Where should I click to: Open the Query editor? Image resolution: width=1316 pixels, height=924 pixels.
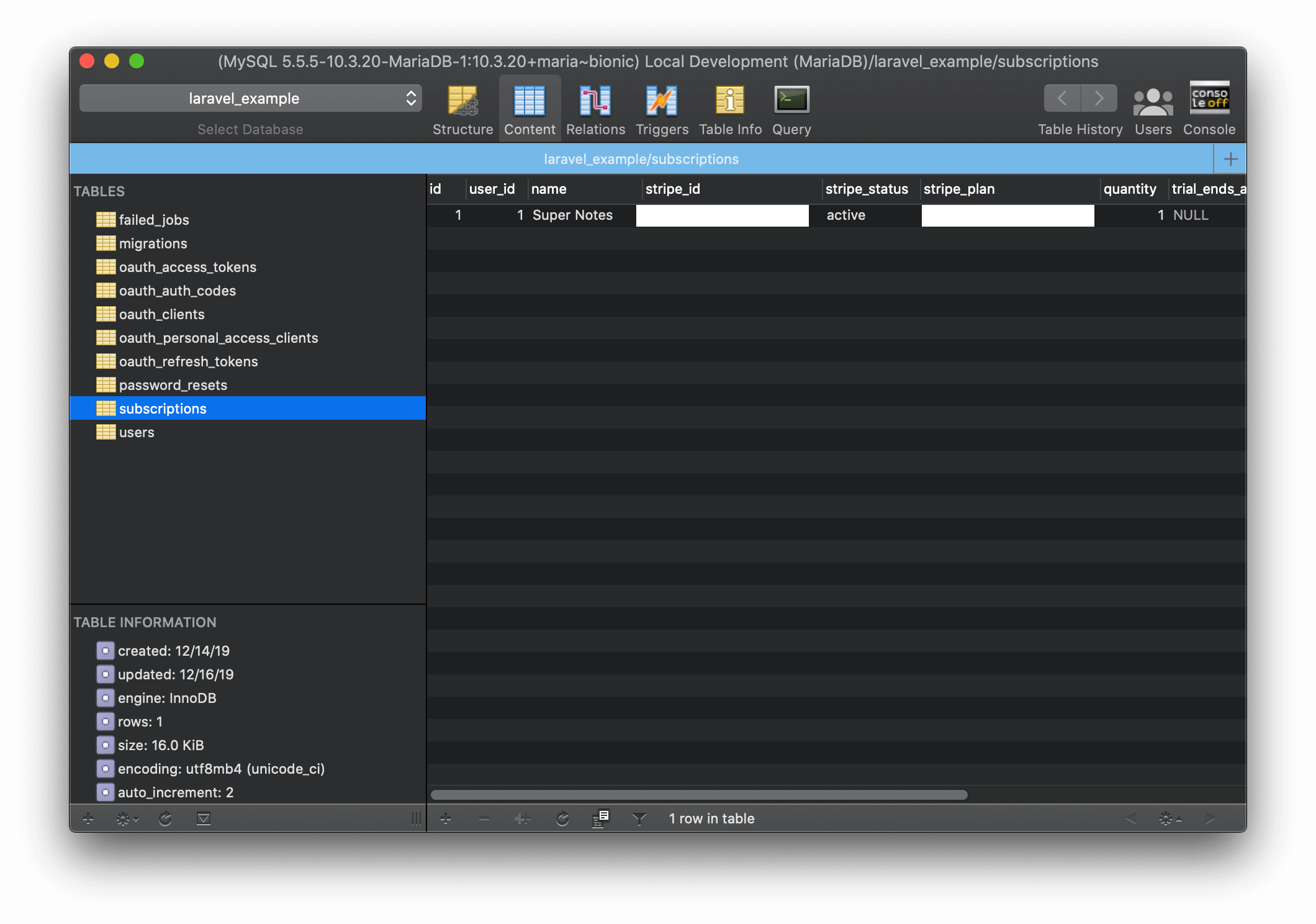tap(791, 110)
